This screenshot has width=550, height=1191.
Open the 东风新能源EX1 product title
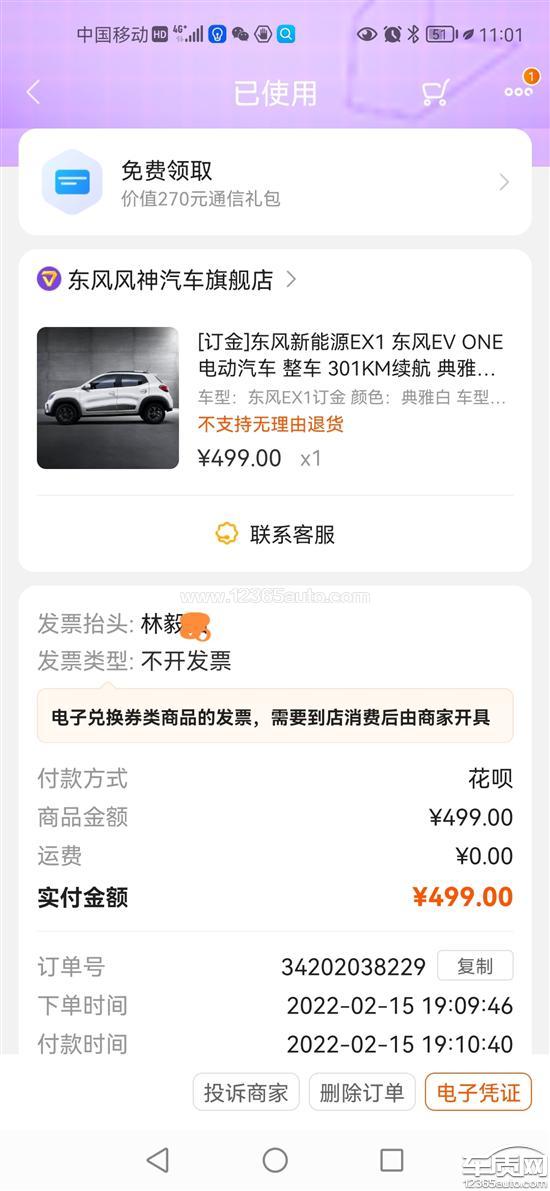(x=351, y=355)
